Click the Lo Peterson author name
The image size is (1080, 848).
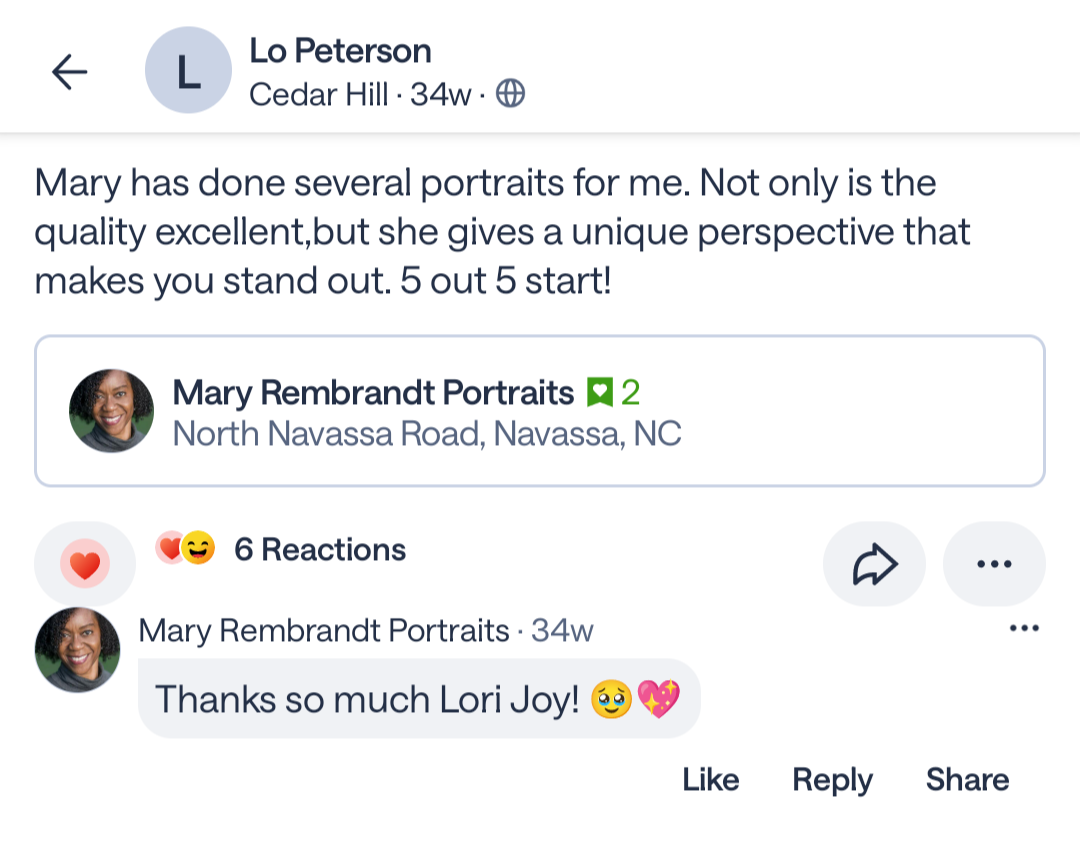tap(340, 50)
